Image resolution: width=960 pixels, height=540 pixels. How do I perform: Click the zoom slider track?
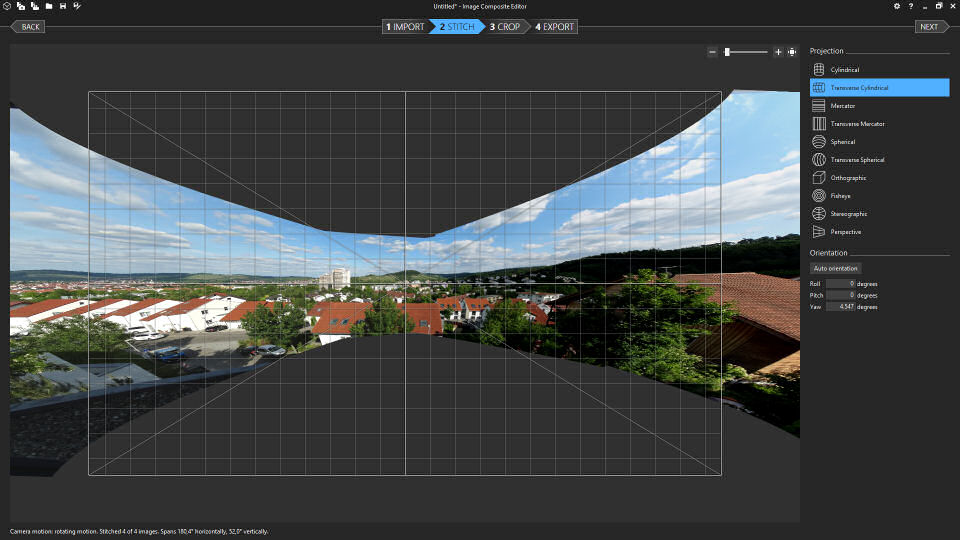pyautogui.click(x=750, y=52)
